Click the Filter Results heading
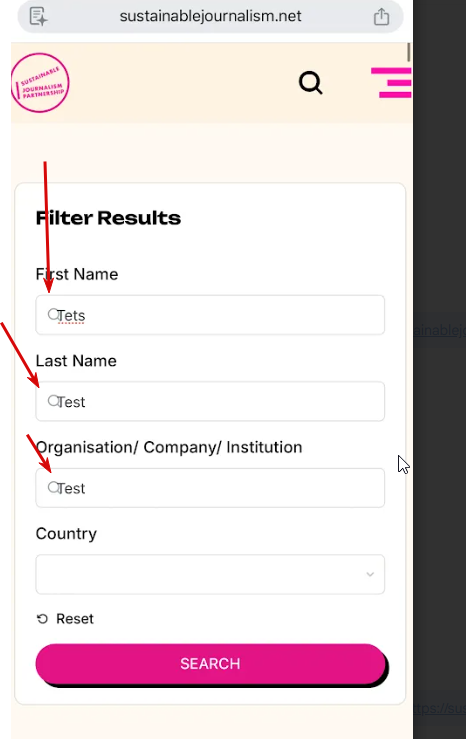Viewport: 466px width, 739px height. coord(108,218)
